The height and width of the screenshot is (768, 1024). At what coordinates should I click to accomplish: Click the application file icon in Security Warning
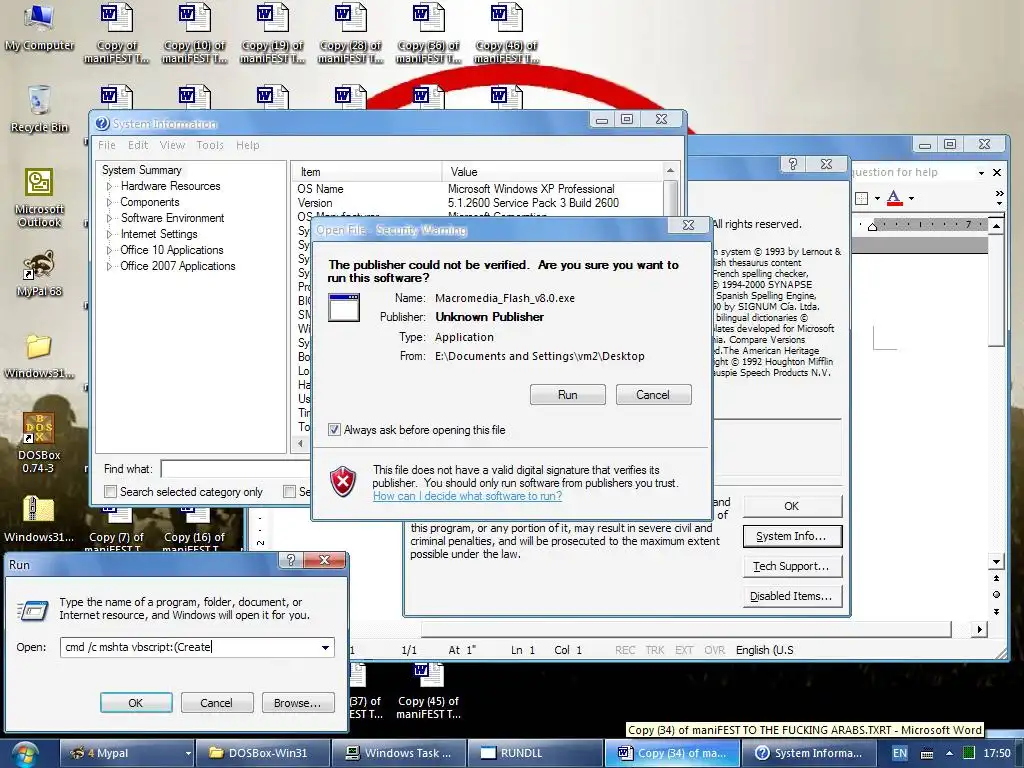[344, 307]
